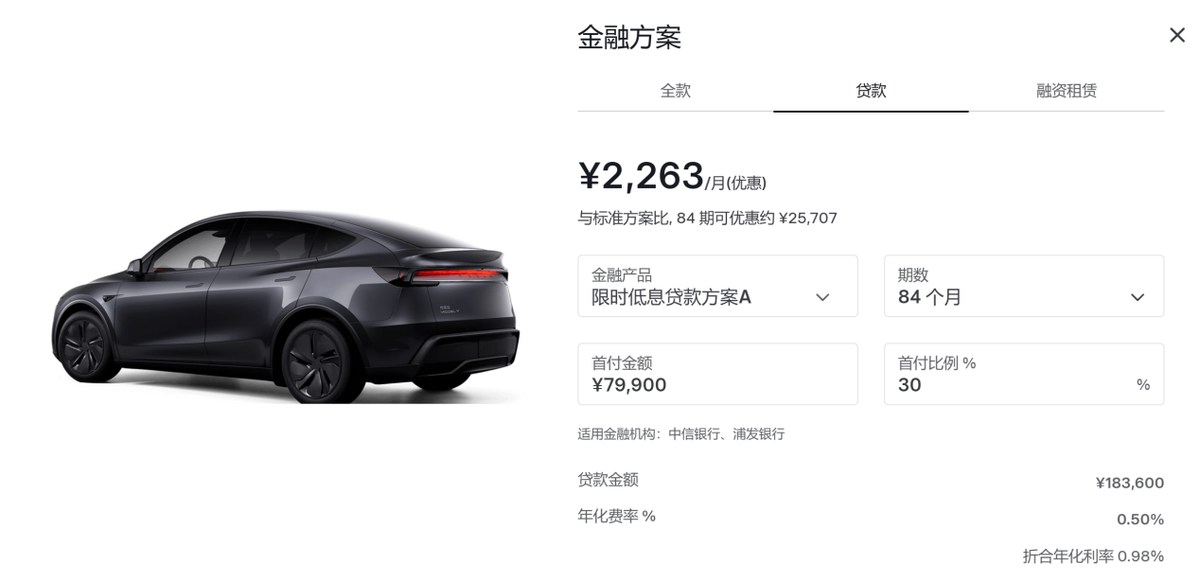Open the 融资租赁 tab
This screenshot has width=1200, height=581.
(1066, 91)
